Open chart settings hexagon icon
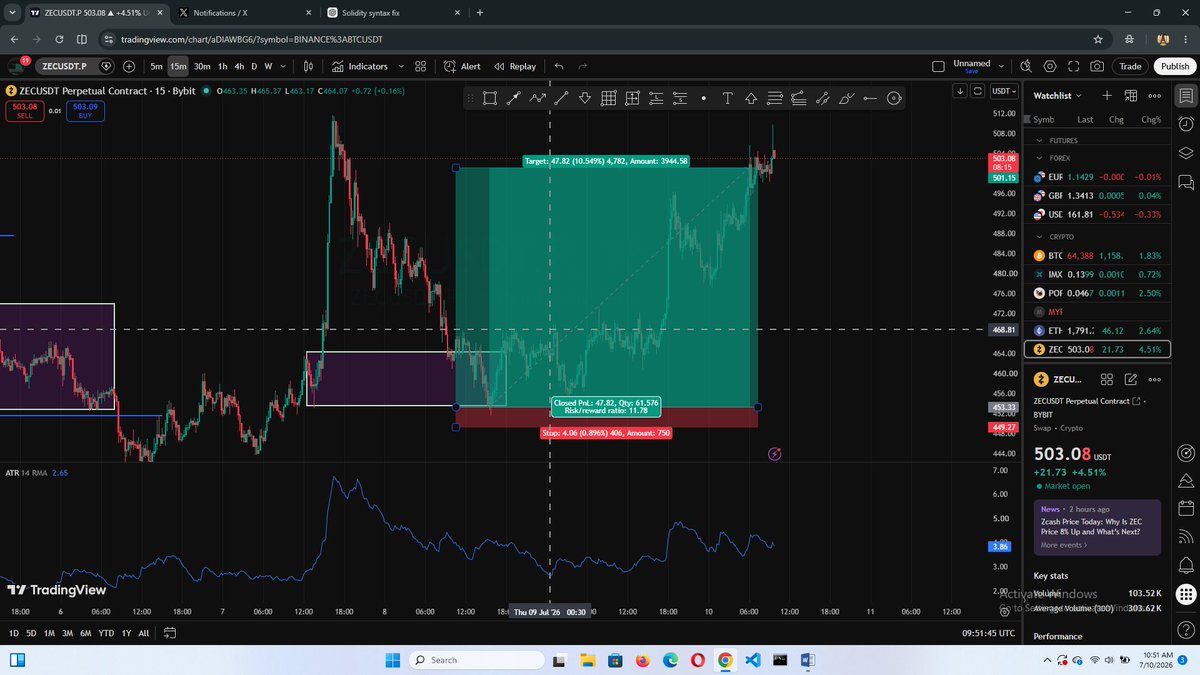This screenshot has height=675, width=1200. 1050,66
